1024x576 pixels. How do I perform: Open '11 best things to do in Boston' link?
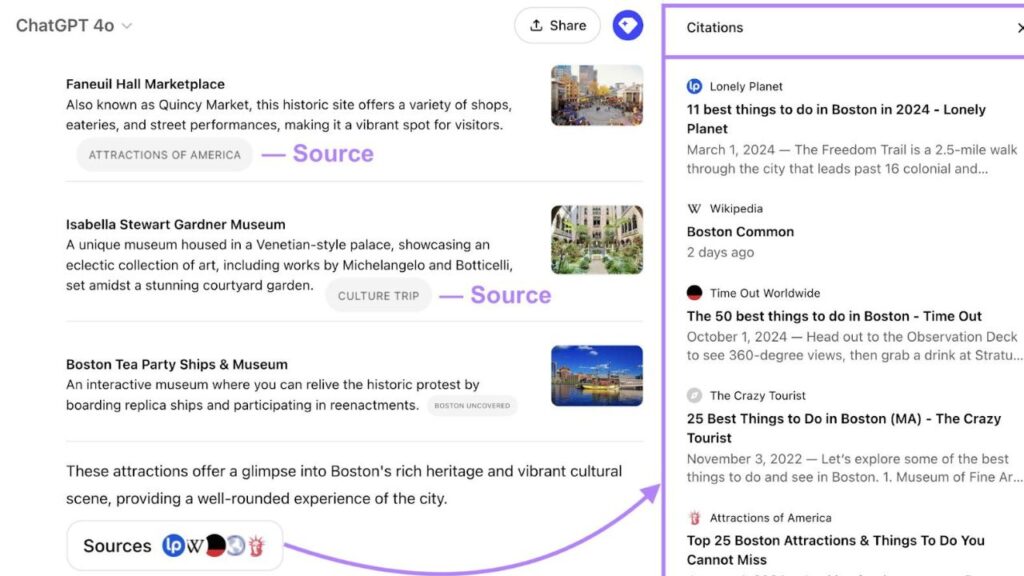(x=836, y=119)
